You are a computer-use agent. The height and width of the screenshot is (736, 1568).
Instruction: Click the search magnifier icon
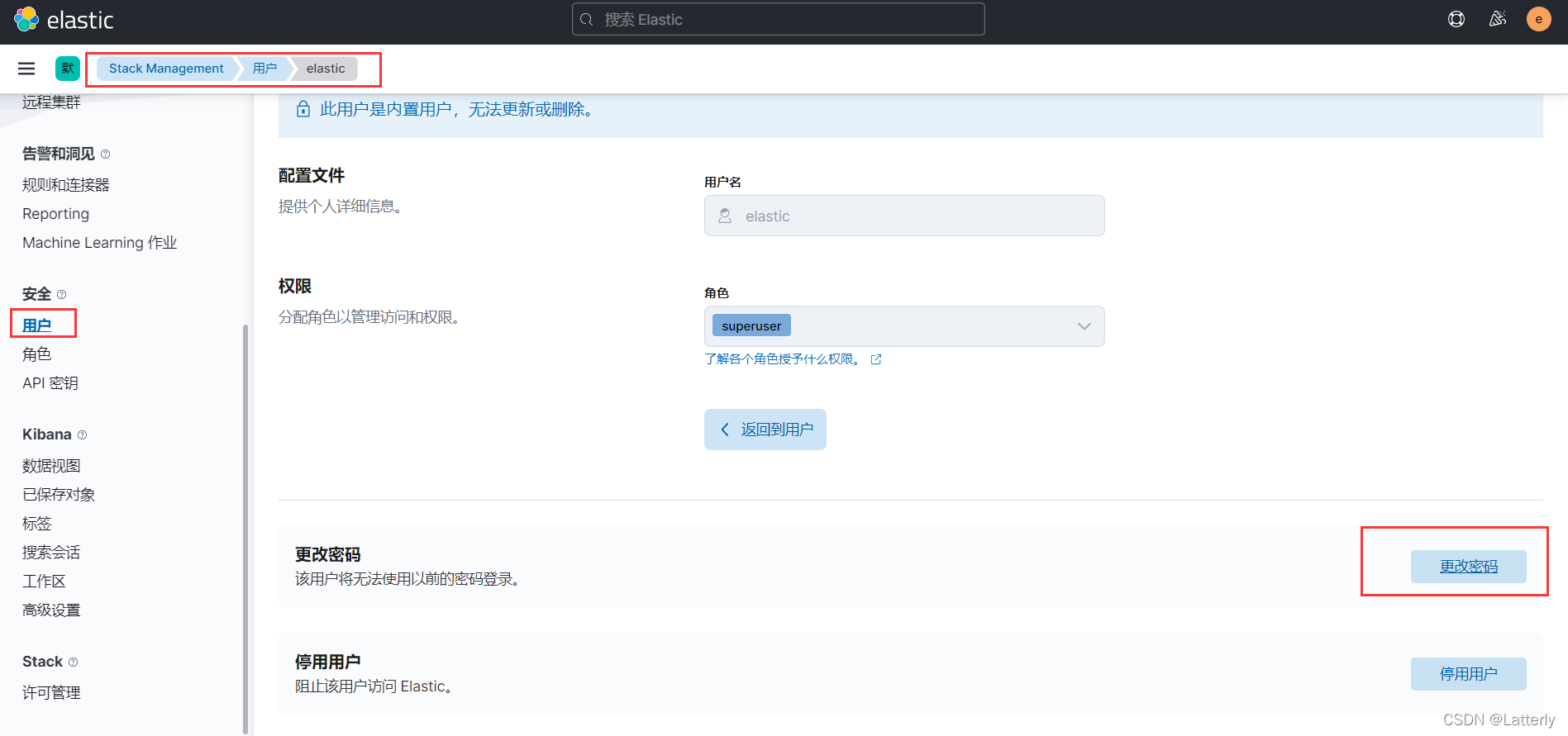coord(587,19)
